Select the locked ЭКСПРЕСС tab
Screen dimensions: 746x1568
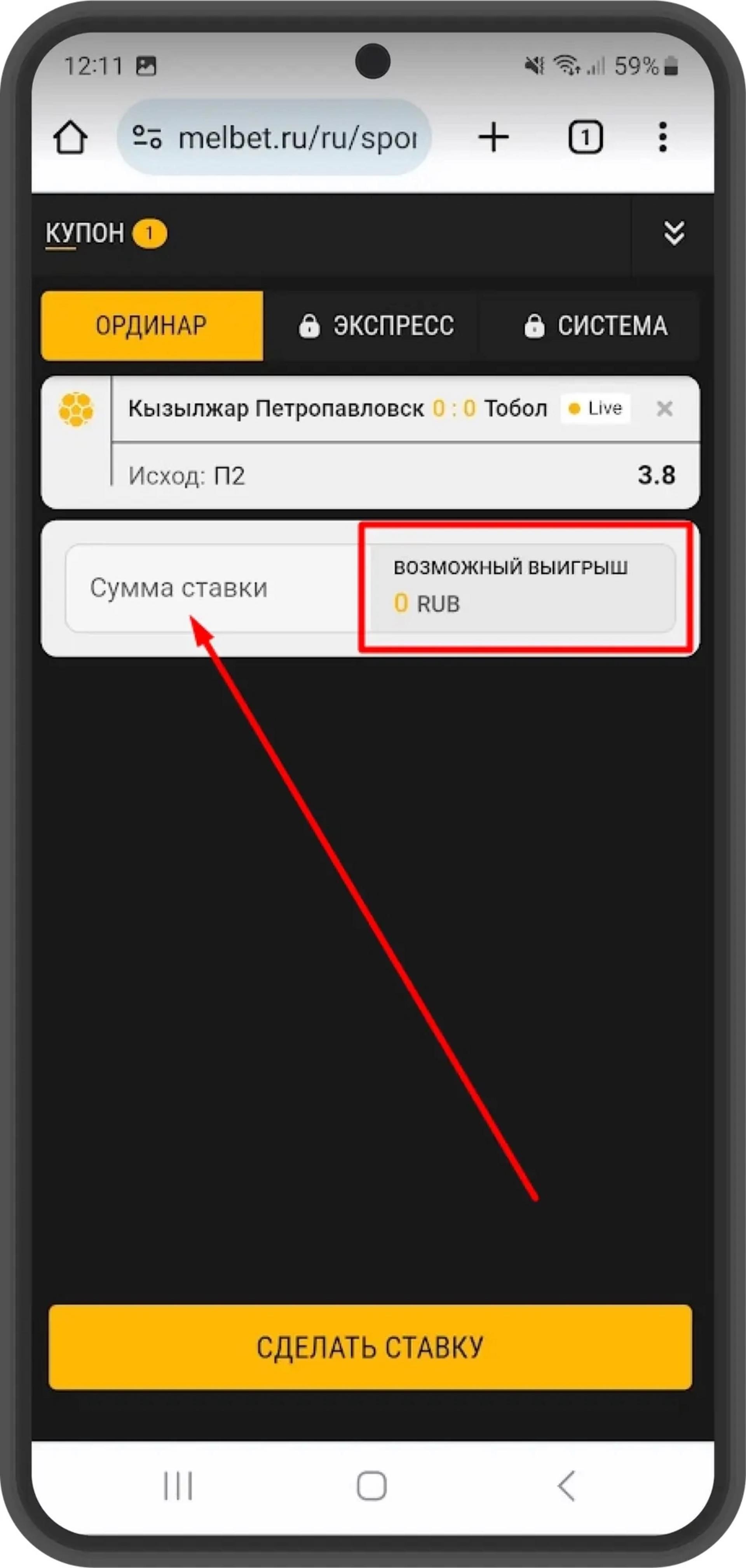click(x=375, y=326)
